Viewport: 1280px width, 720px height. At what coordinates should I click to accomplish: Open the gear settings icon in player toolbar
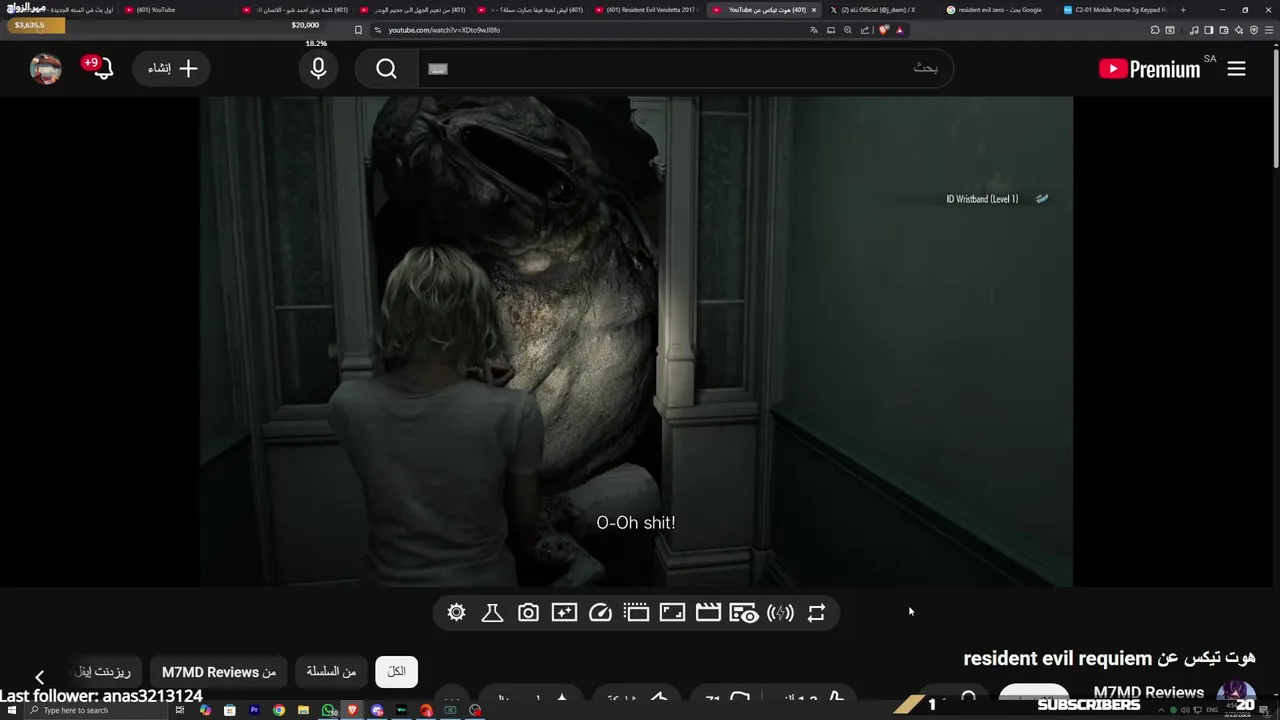pyautogui.click(x=456, y=613)
